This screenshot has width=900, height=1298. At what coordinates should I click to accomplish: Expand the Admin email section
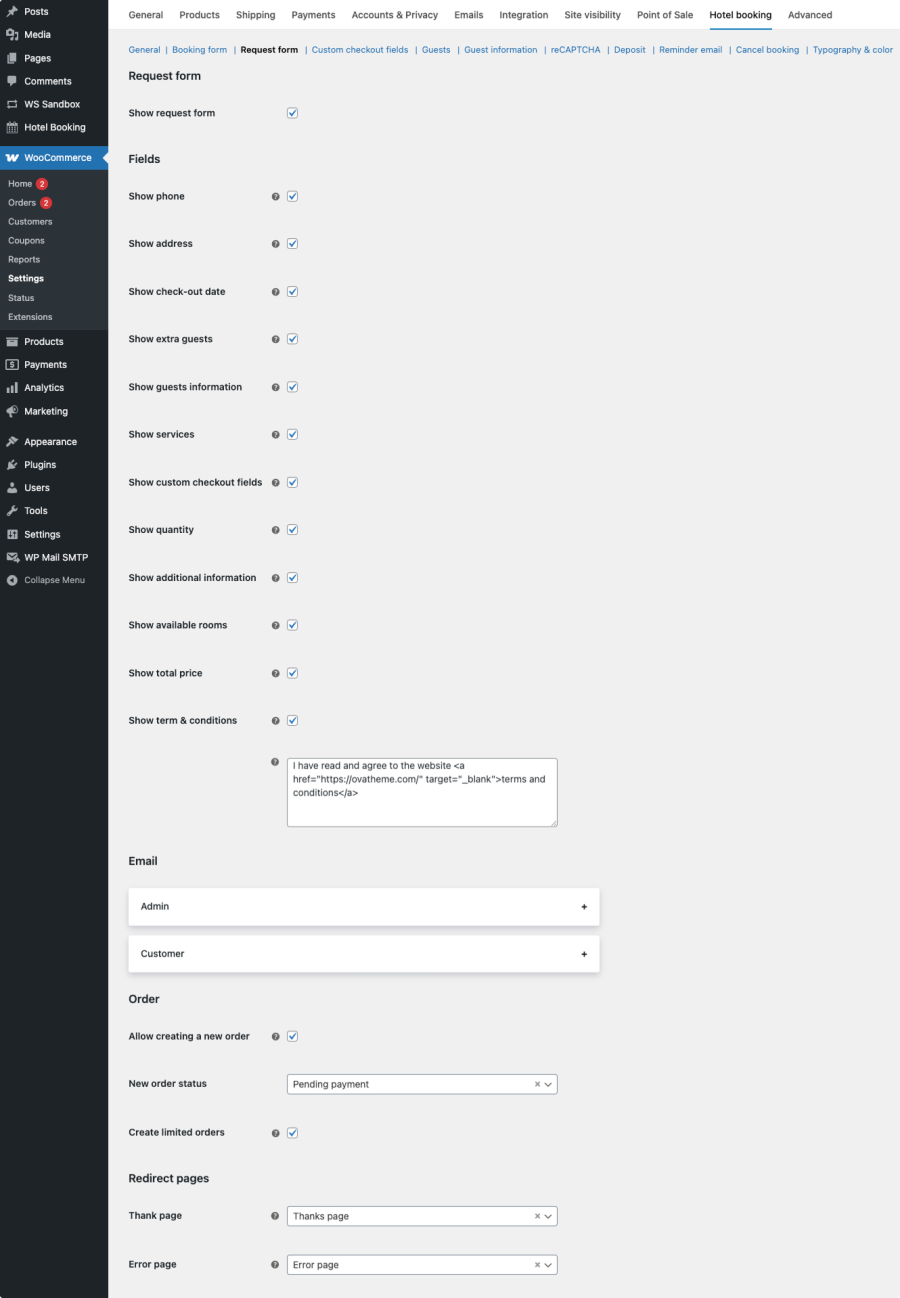point(364,907)
